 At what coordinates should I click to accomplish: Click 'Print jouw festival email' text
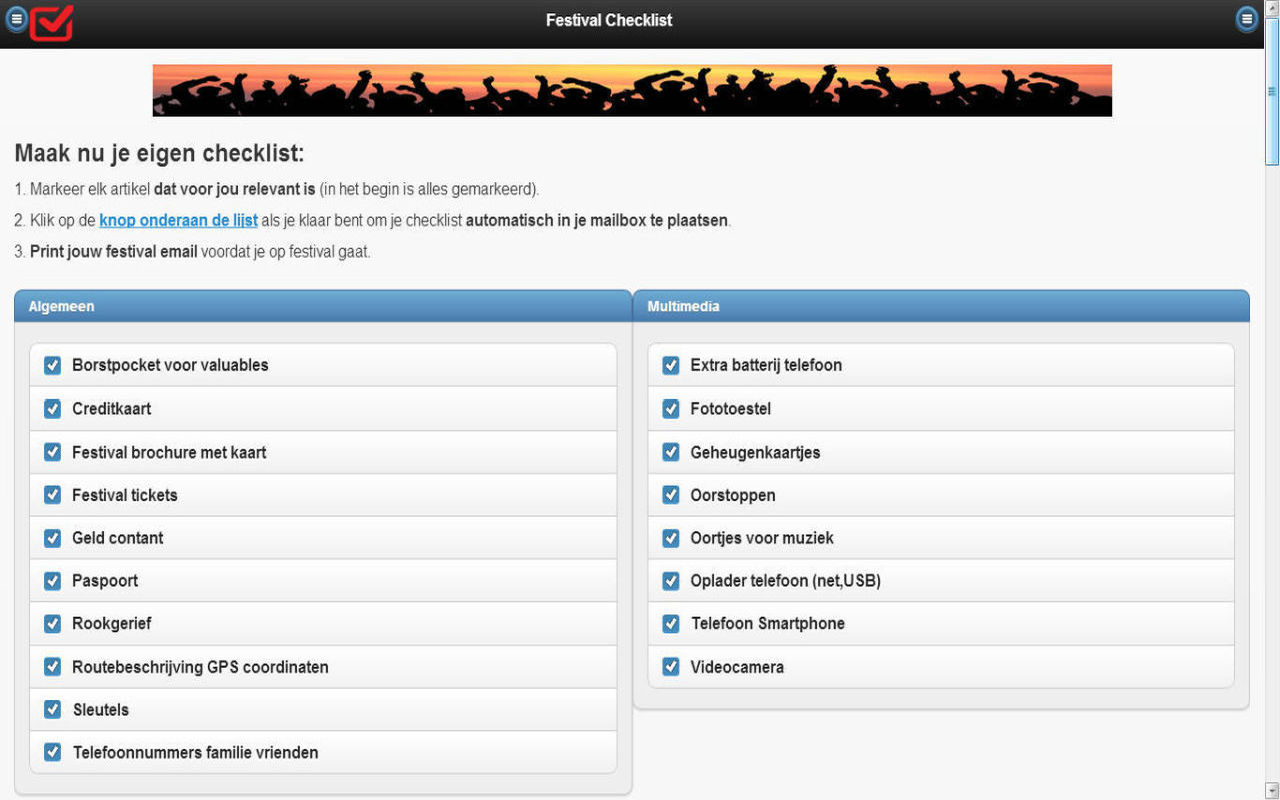114,252
